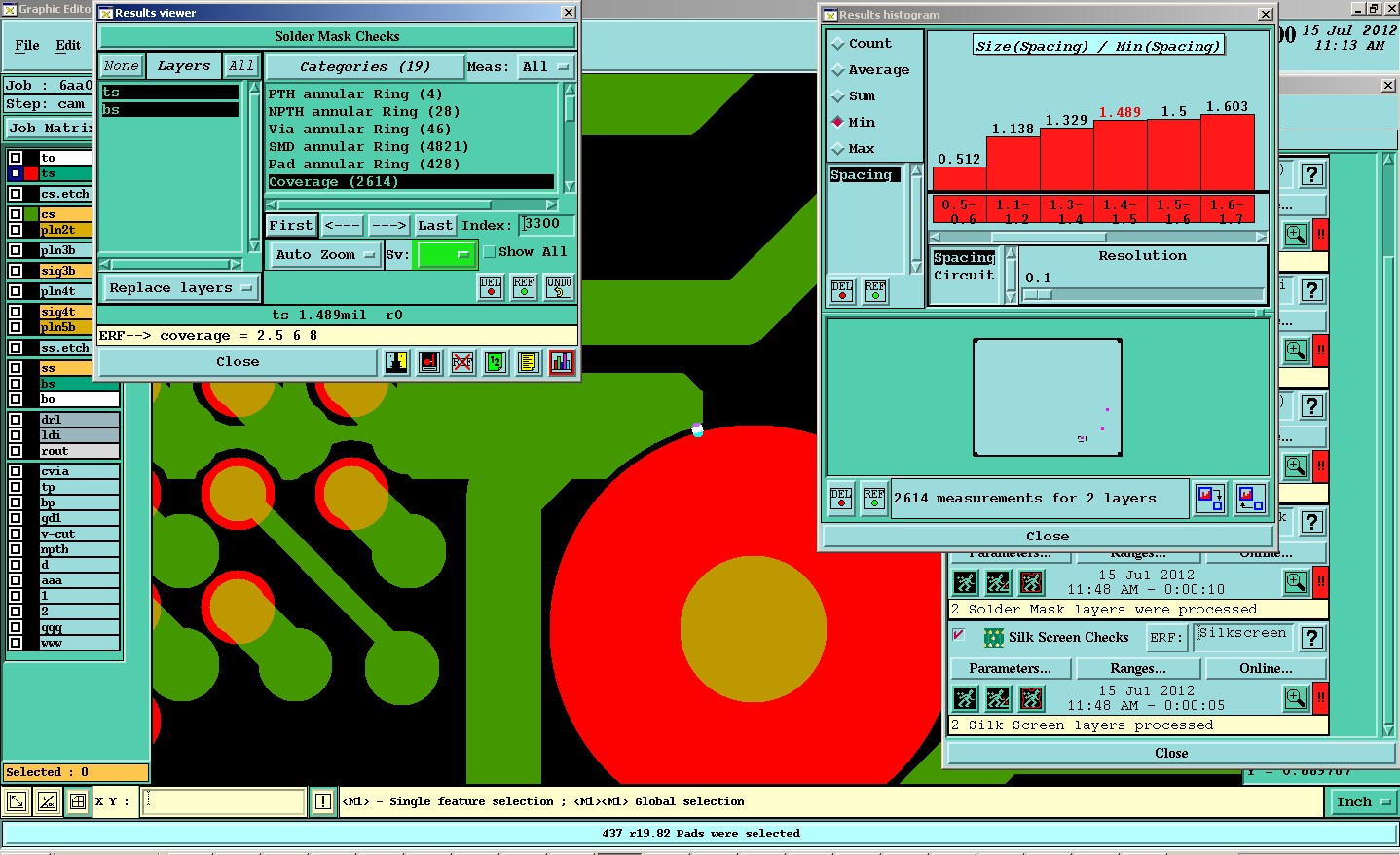The width and height of the screenshot is (1400, 855).
Task: Click red exclamation marker next to Silk Screen magnifier
Action: click(1321, 698)
